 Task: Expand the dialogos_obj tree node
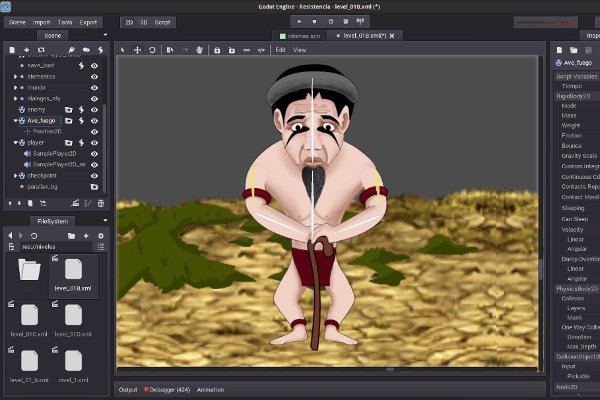click(15, 99)
